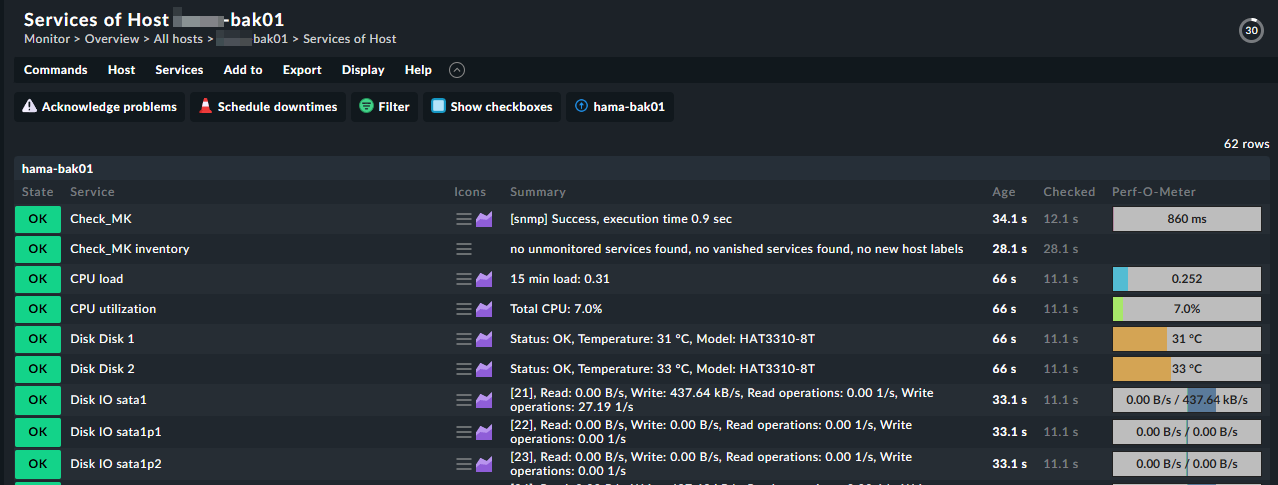Screen dimensions: 1278x485
Task: Open the Disk IO sata1 service link
Action: pos(109,400)
